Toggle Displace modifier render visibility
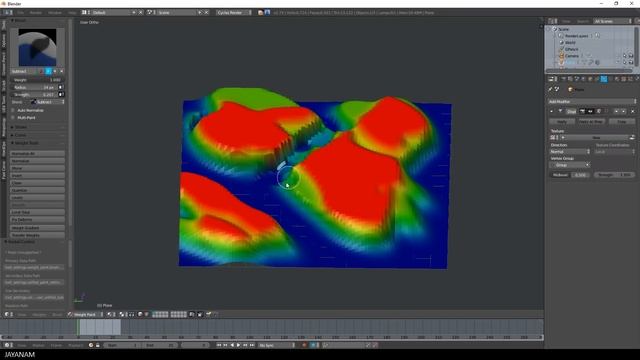This screenshot has width=640, height=360. pyautogui.click(x=582, y=111)
